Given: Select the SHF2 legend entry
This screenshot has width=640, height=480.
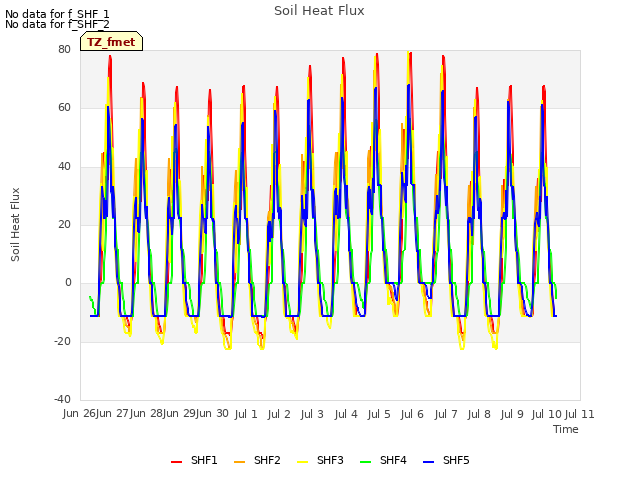Looking at the screenshot, I should pyautogui.click(x=257, y=460).
